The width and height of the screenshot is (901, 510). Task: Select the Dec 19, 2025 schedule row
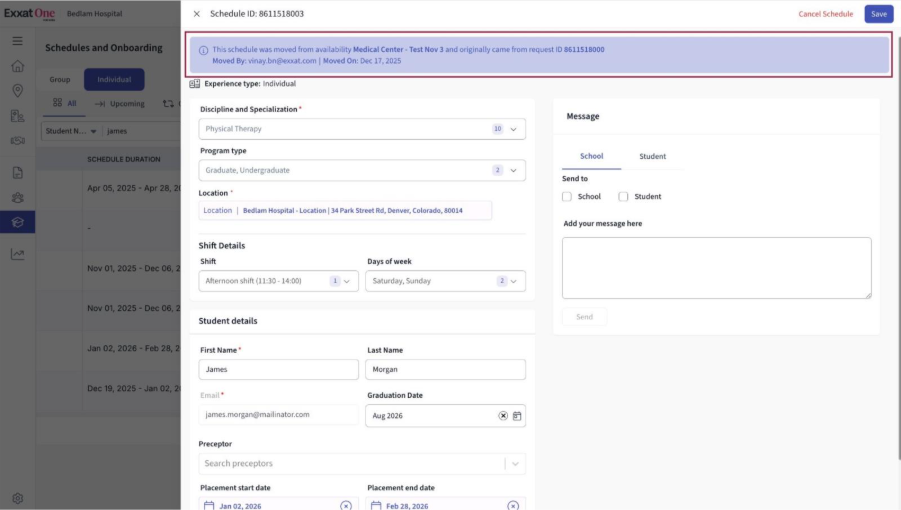click(108, 388)
